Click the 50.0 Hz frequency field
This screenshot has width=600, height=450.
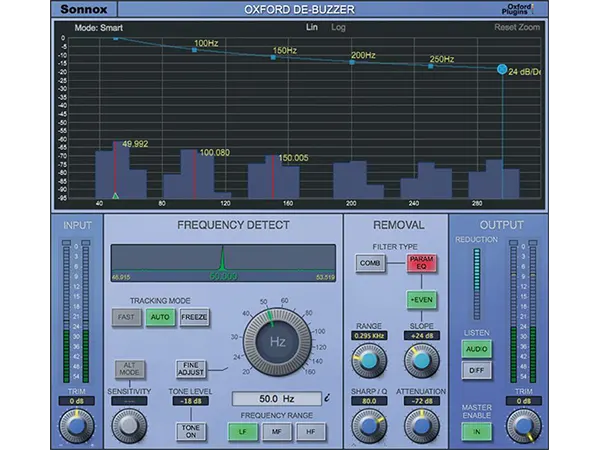(x=277, y=399)
